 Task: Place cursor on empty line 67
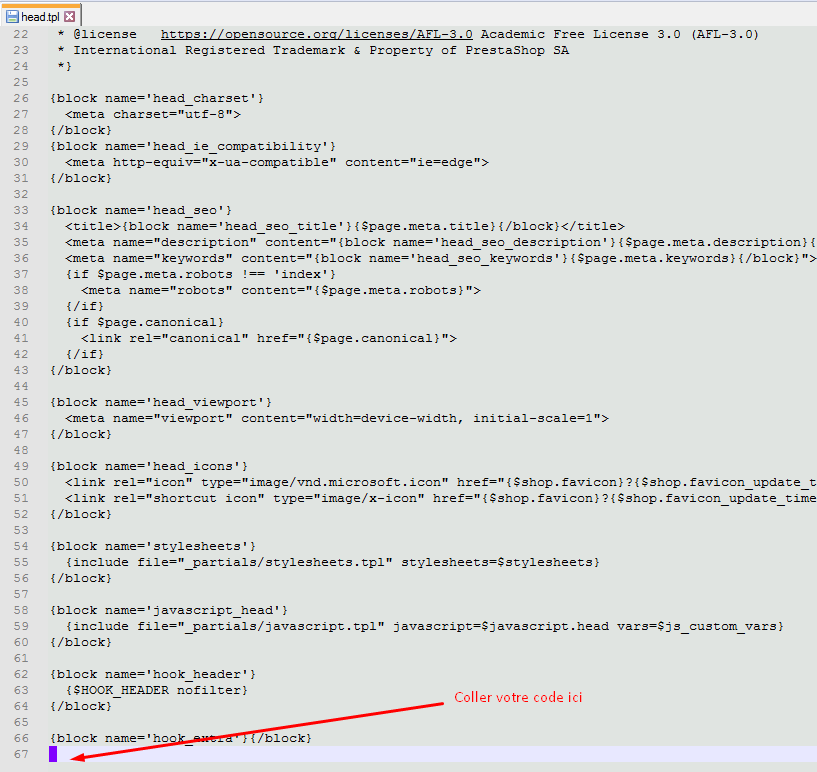point(432,754)
